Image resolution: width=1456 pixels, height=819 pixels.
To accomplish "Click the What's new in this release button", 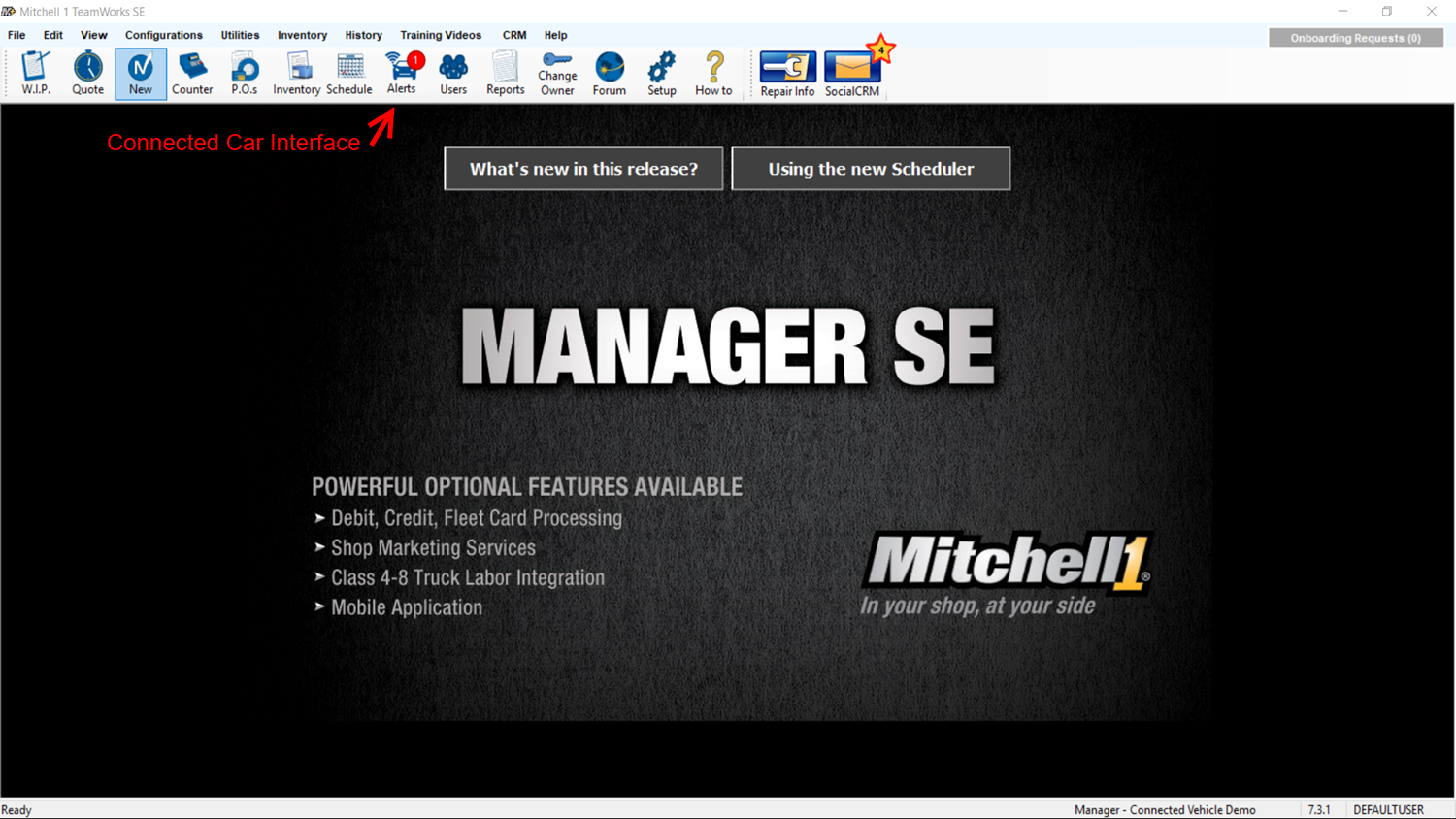I will (582, 168).
